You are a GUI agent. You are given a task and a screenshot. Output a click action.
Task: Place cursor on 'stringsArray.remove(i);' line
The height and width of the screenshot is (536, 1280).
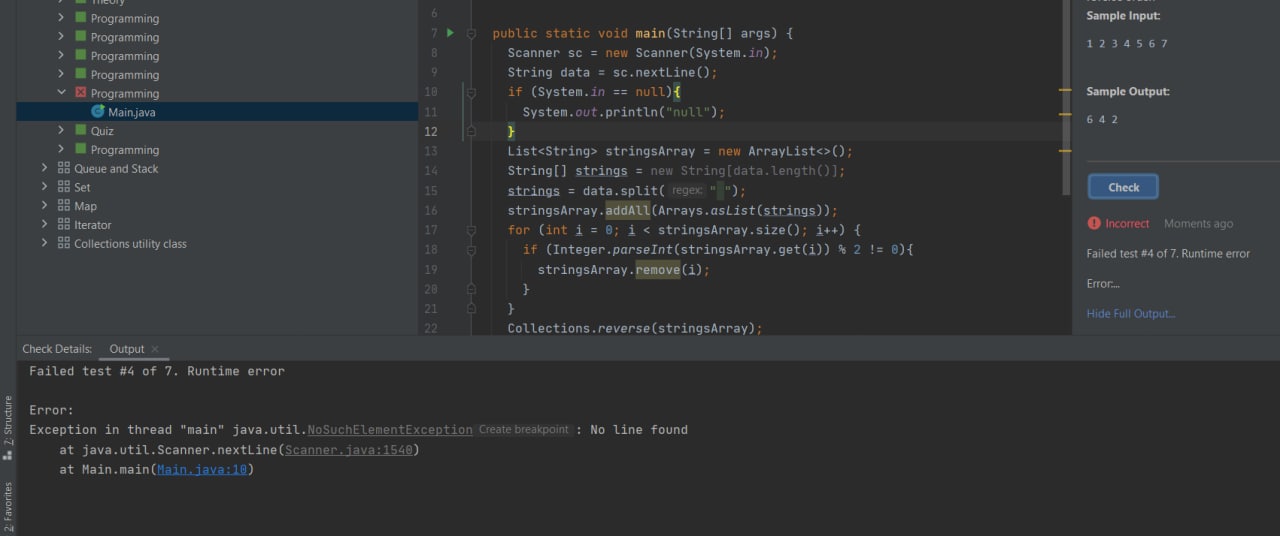(623, 269)
